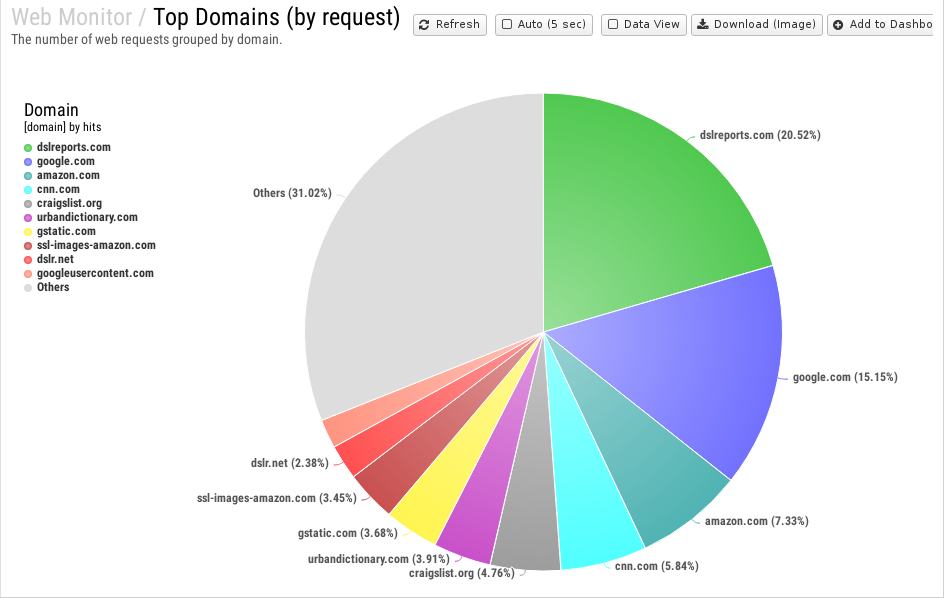Select amazon.com in the legend

click(68, 175)
